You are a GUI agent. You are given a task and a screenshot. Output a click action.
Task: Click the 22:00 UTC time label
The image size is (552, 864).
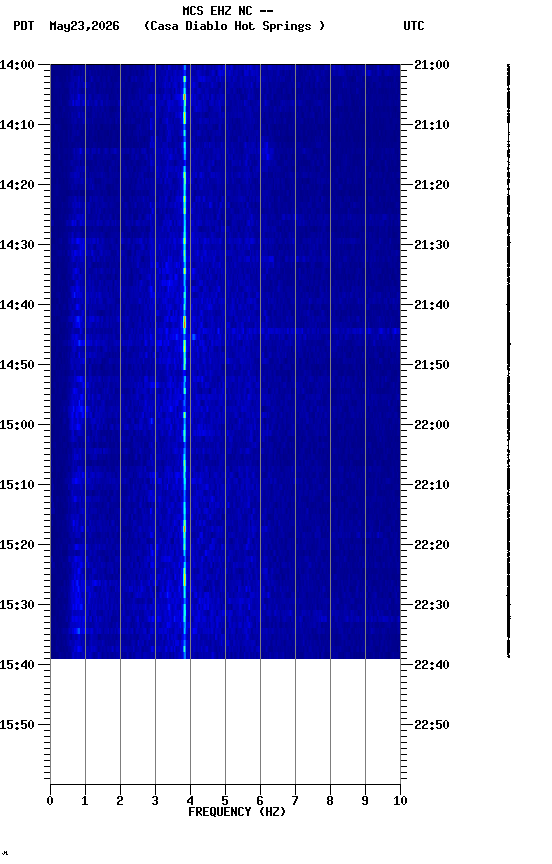(x=432, y=425)
